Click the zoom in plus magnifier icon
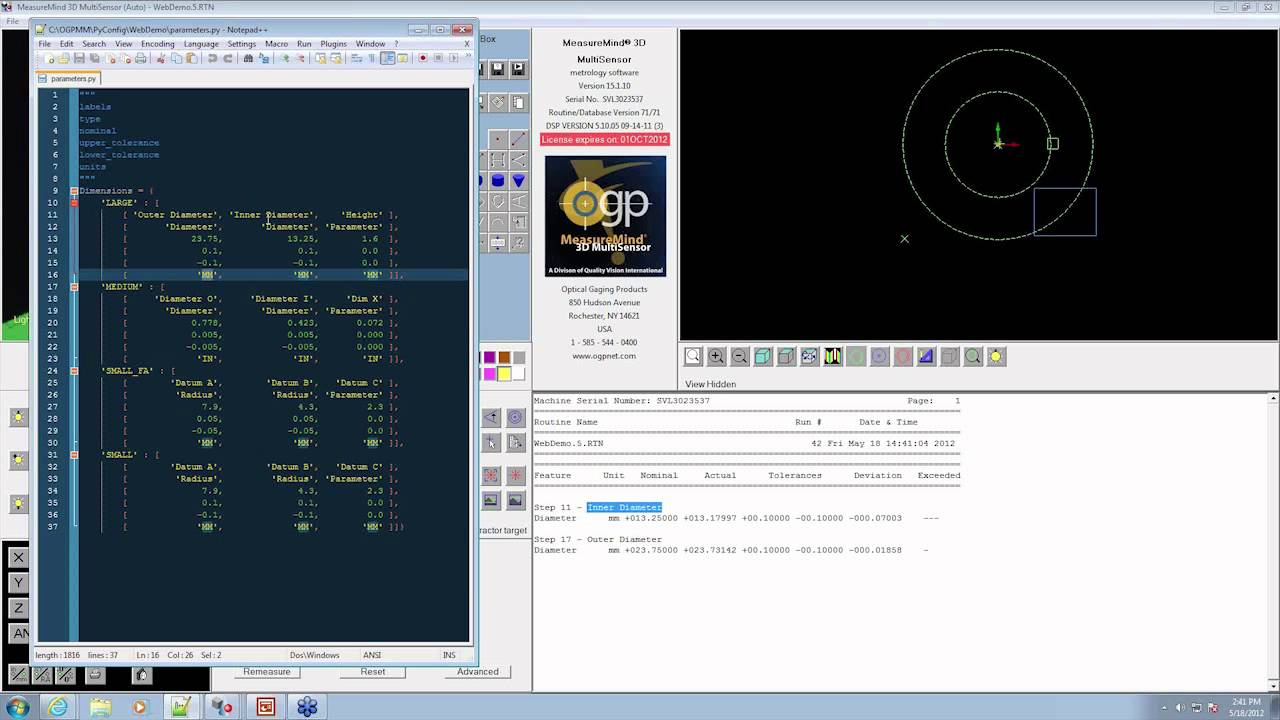Image resolution: width=1280 pixels, height=720 pixels. click(715, 356)
